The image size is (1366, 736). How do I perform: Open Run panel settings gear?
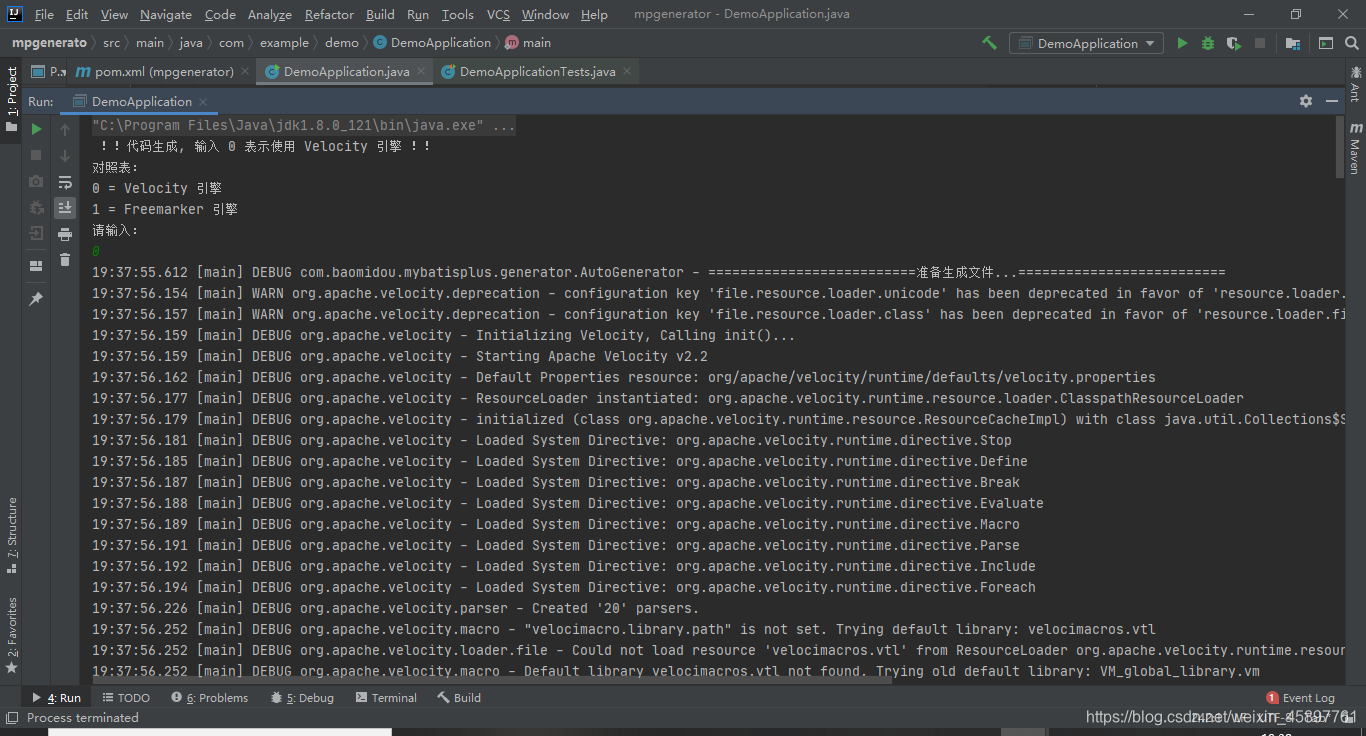(1305, 101)
